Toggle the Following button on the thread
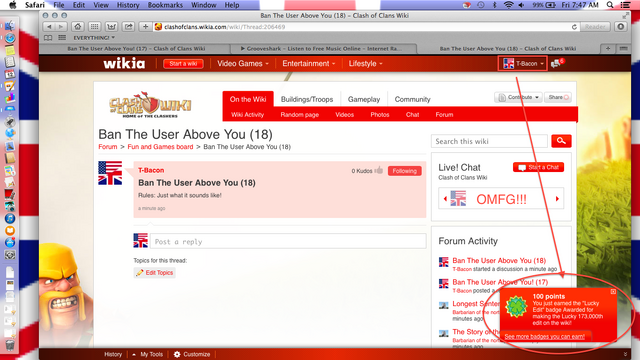 (404, 171)
